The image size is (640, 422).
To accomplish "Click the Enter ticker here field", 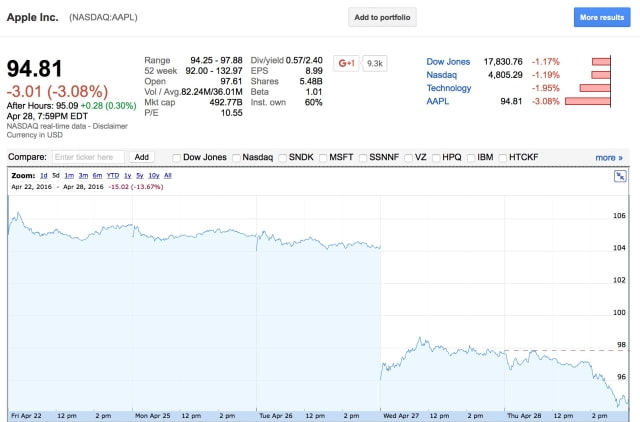I will [x=88, y=157].
